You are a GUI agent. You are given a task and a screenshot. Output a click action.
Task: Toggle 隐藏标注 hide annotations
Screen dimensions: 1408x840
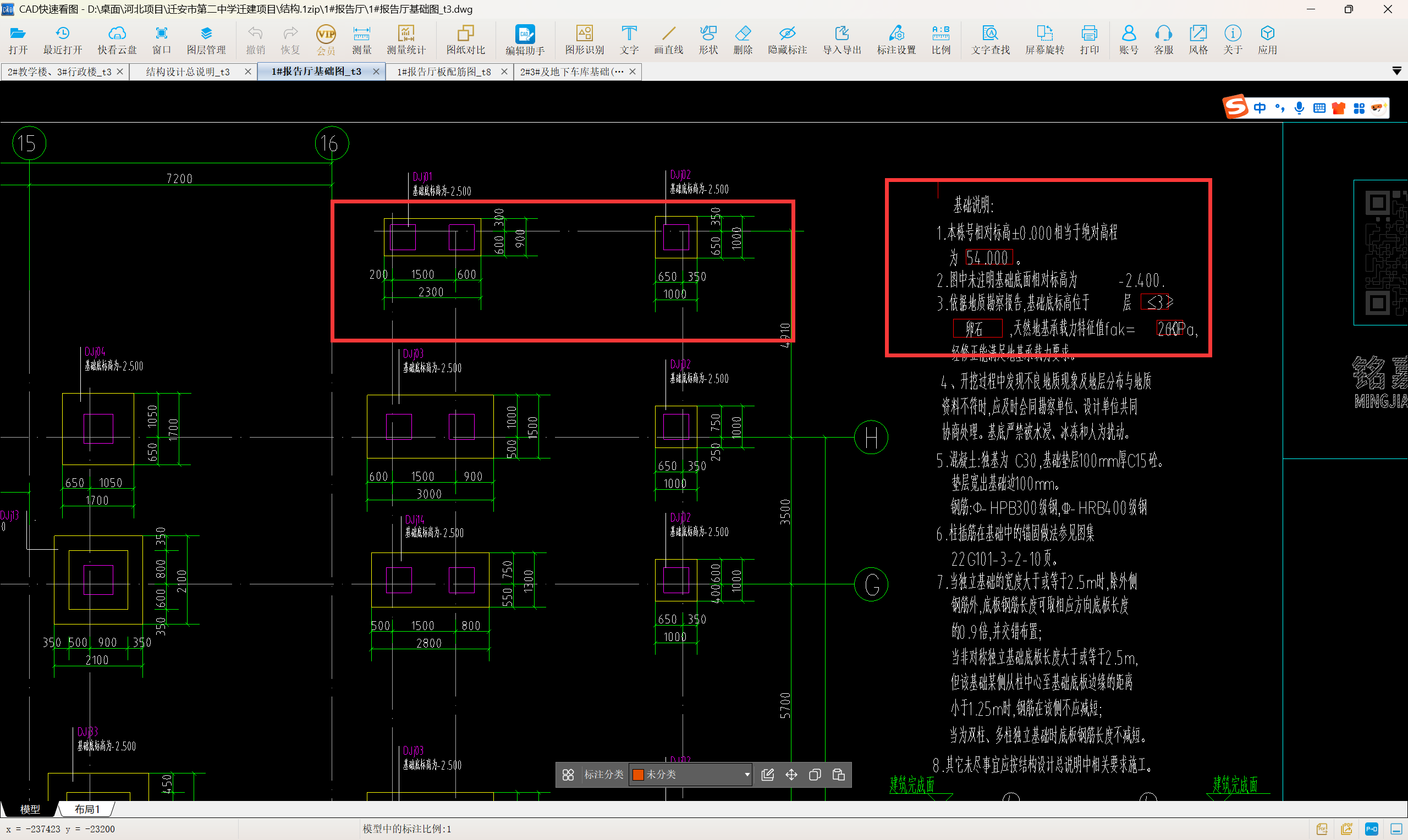[x=787, y=40]
